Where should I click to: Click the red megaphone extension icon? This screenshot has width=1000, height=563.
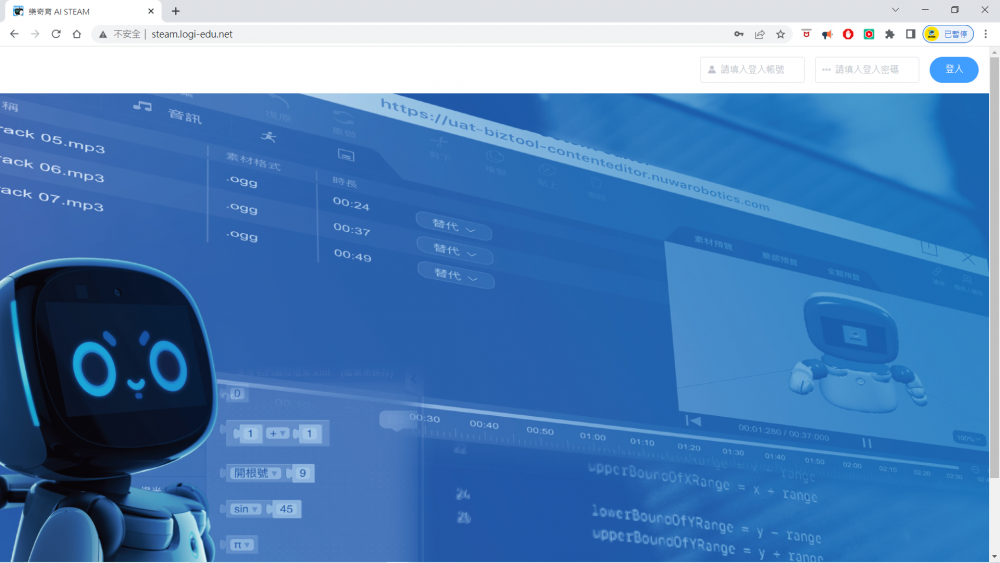tap(827, 34)
